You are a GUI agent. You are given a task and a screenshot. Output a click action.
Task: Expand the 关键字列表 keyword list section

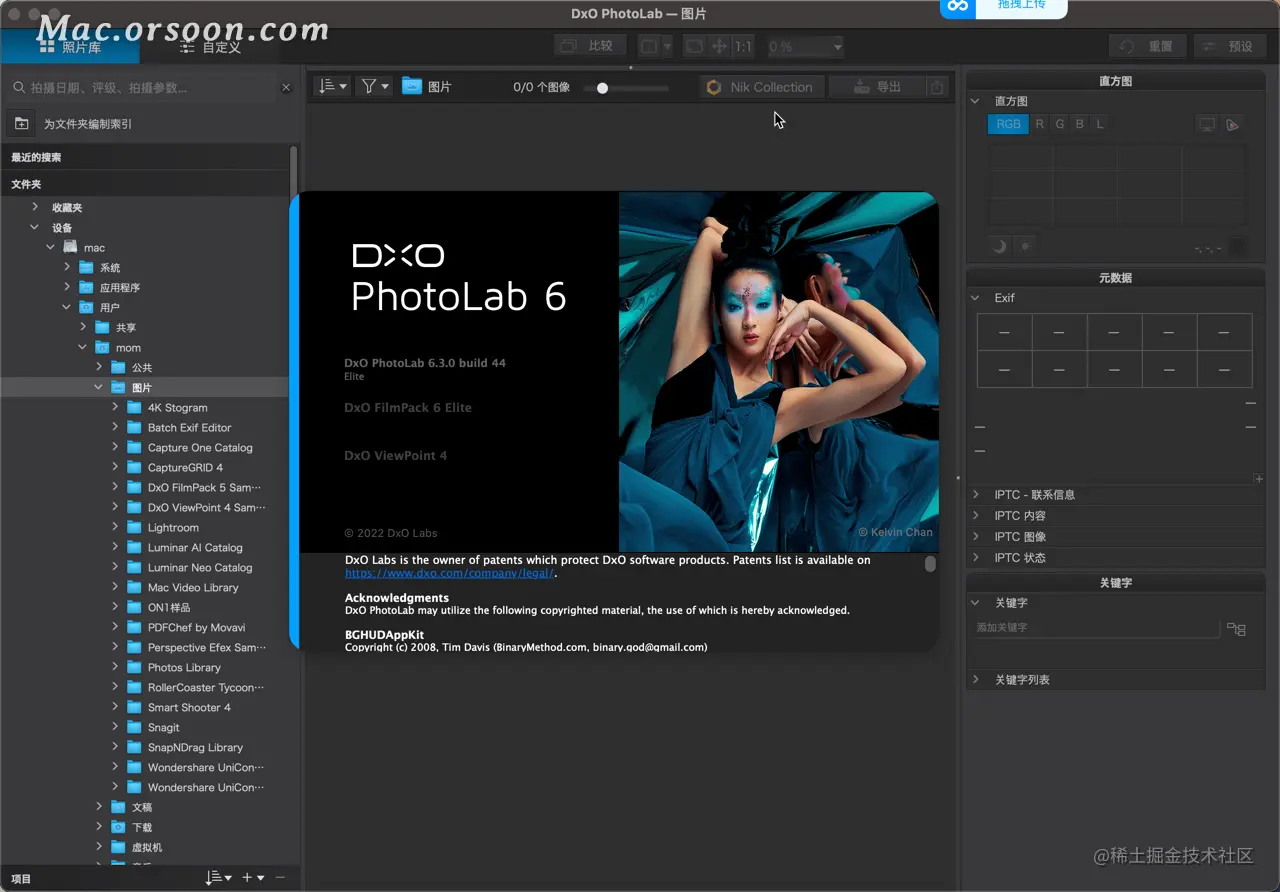click(x=976, y=680)
